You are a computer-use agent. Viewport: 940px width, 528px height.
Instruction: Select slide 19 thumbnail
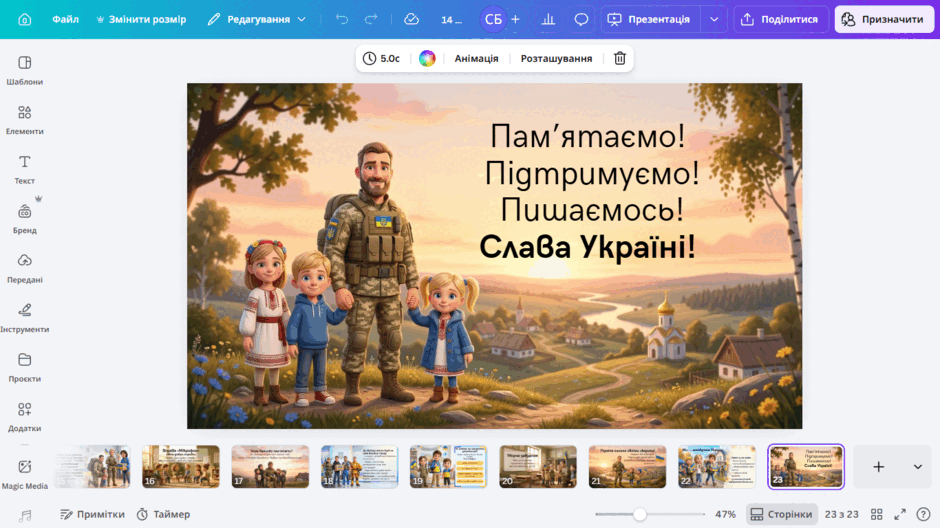point(448,466)
